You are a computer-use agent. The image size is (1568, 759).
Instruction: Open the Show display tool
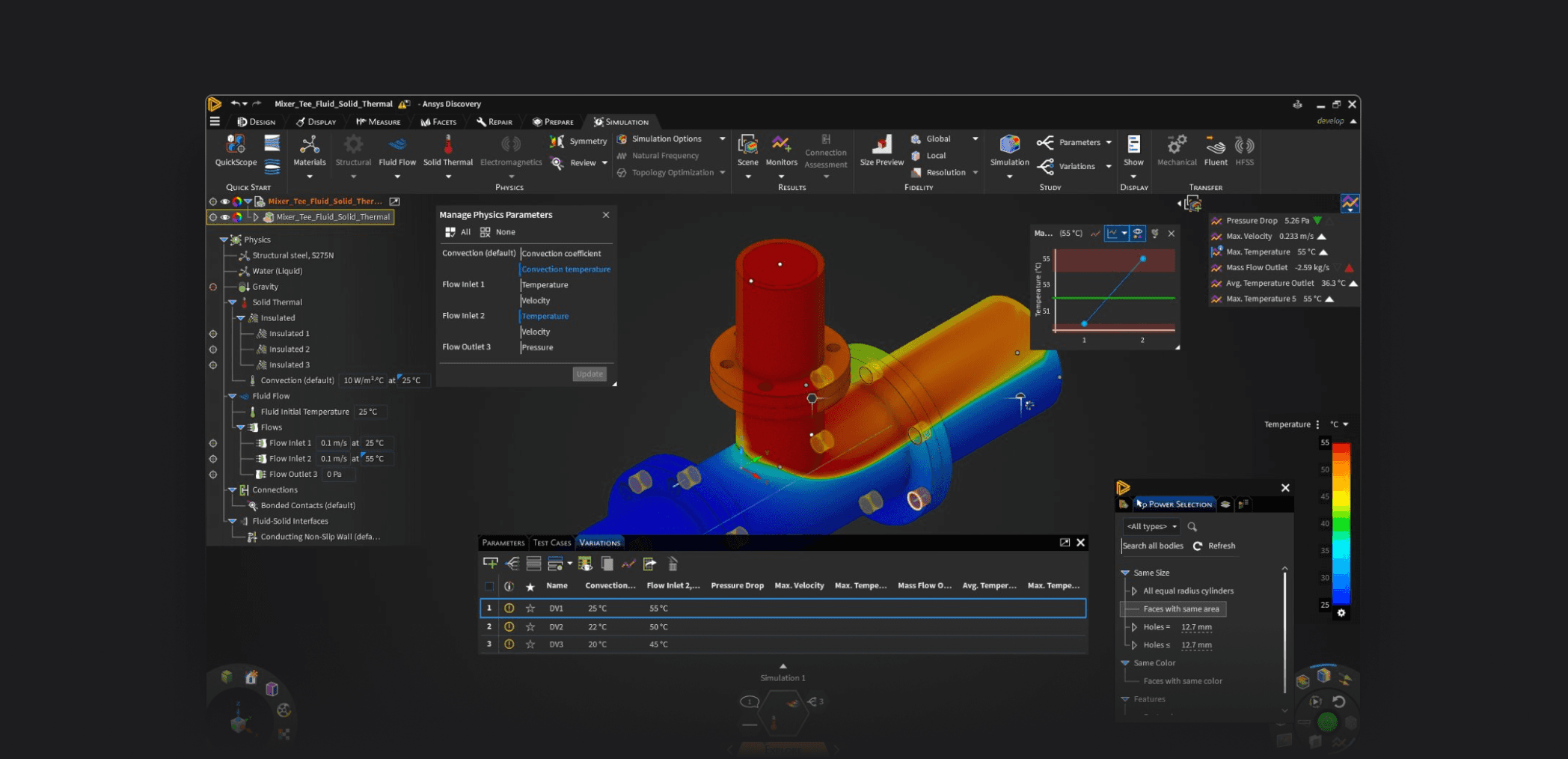click(x=1133, y=150)
